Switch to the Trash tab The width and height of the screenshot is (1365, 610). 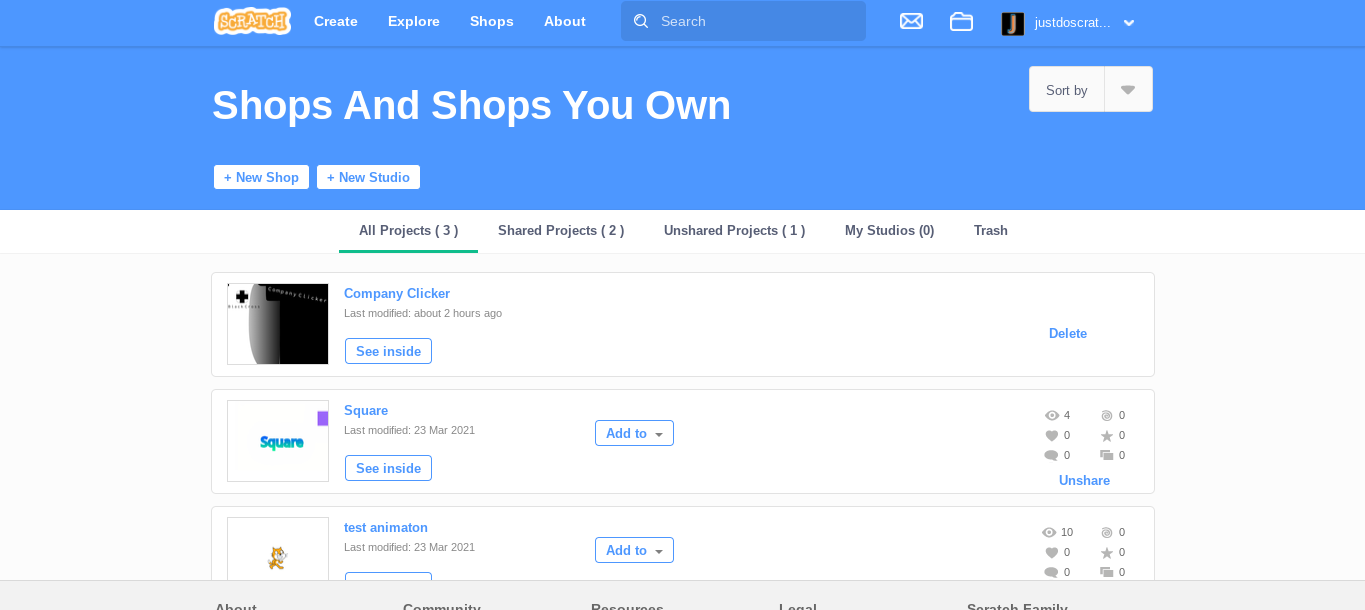[x=990, y=231]
